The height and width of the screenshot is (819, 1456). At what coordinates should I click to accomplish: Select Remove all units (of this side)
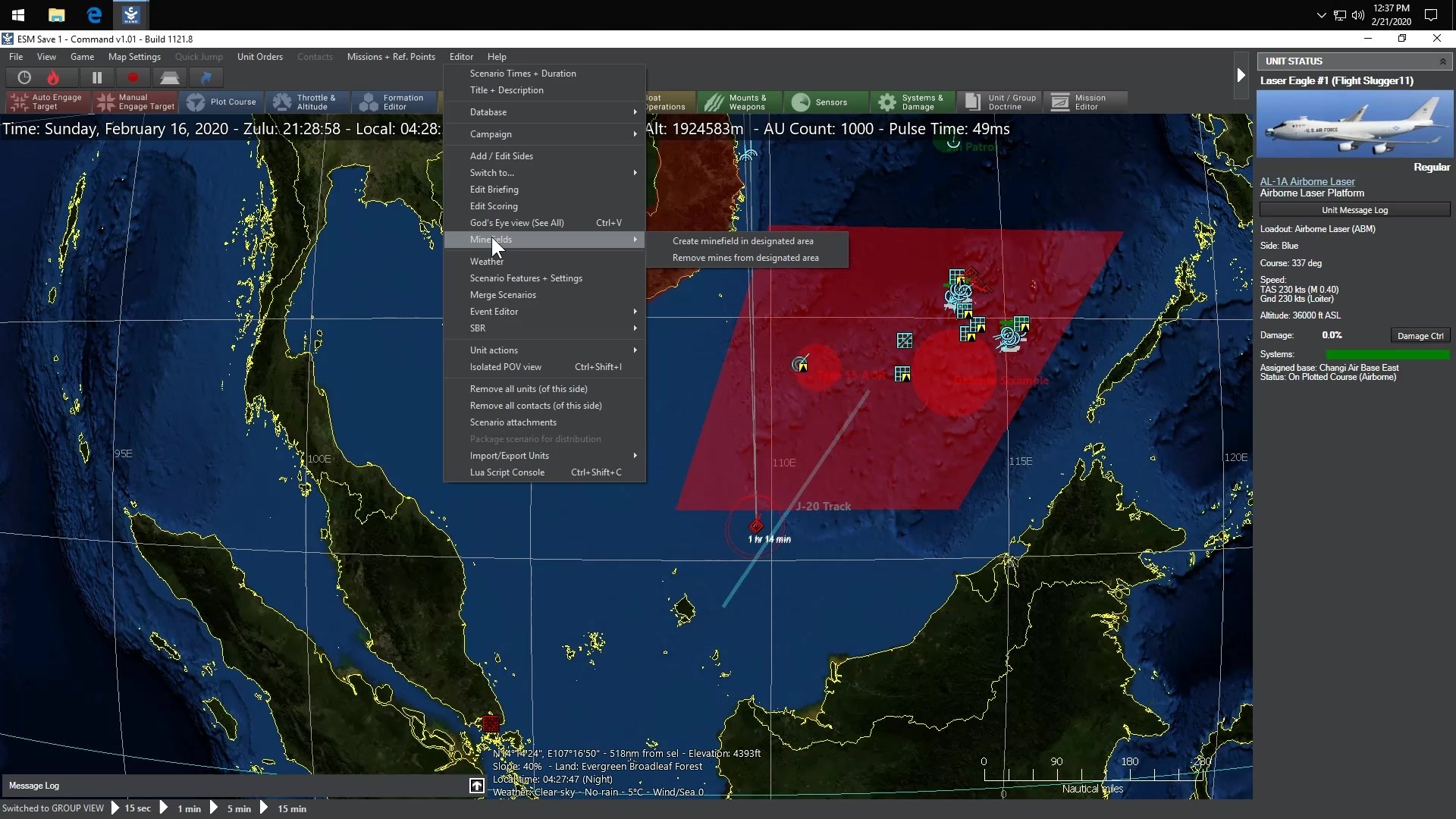(544, 389)
